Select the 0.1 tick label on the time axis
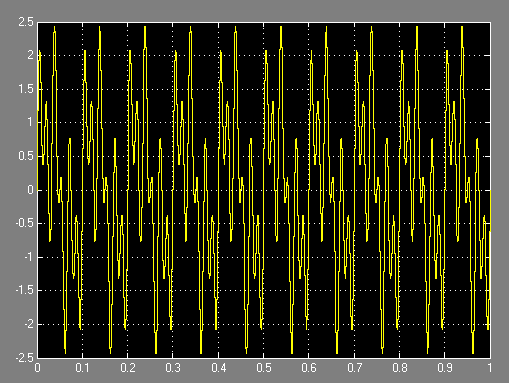509x383 pixels. tap(82, 368)
